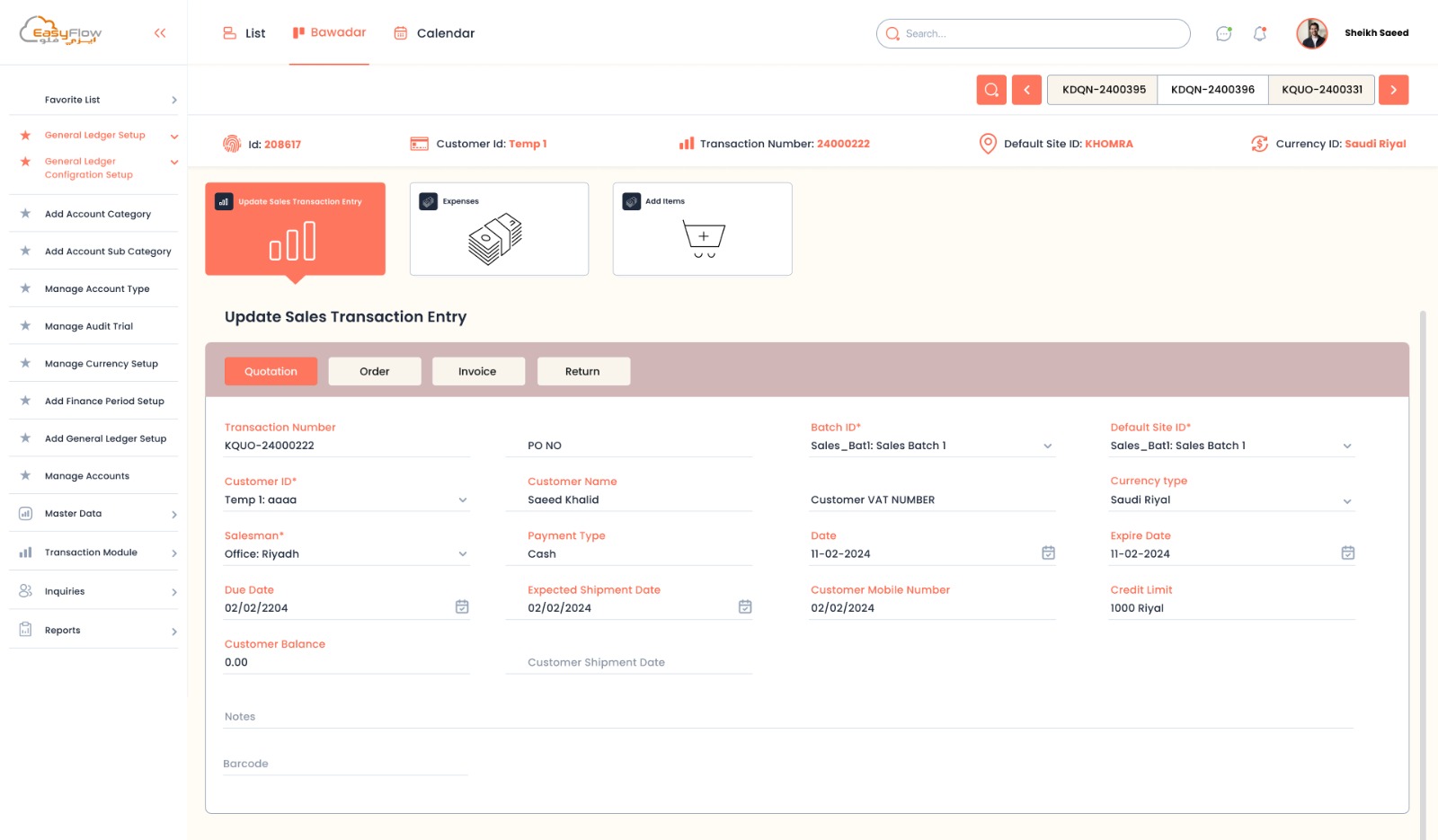Open calendar picker for Expected Shipment Date
This screenshot has height=840, width=1438.
click(x=745, y=607)
